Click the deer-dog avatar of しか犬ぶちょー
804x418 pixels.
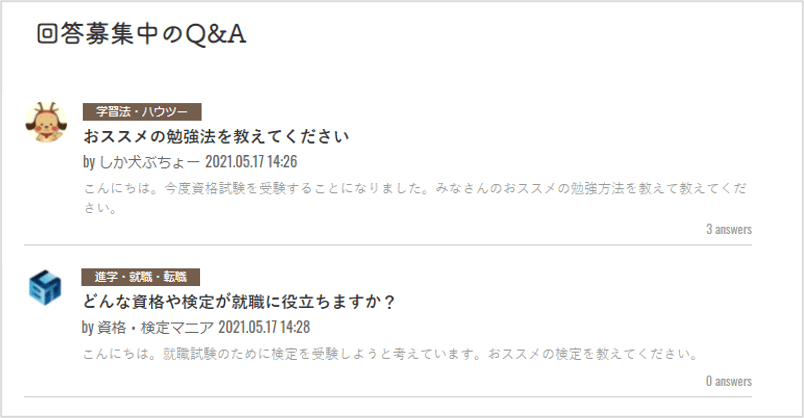point(44,121)
